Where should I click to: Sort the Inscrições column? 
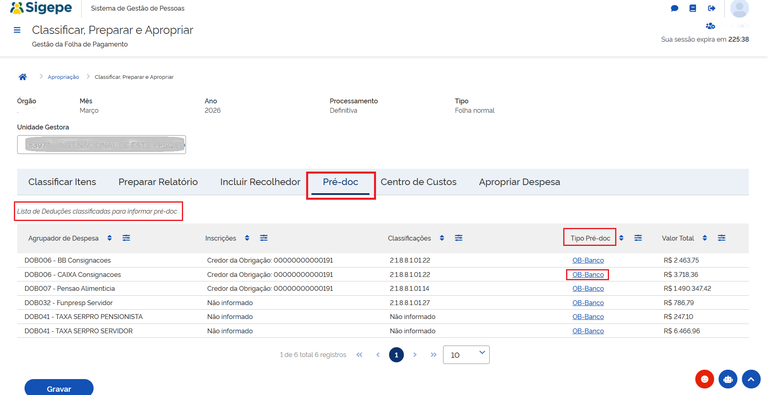click(x=247, y=238)
